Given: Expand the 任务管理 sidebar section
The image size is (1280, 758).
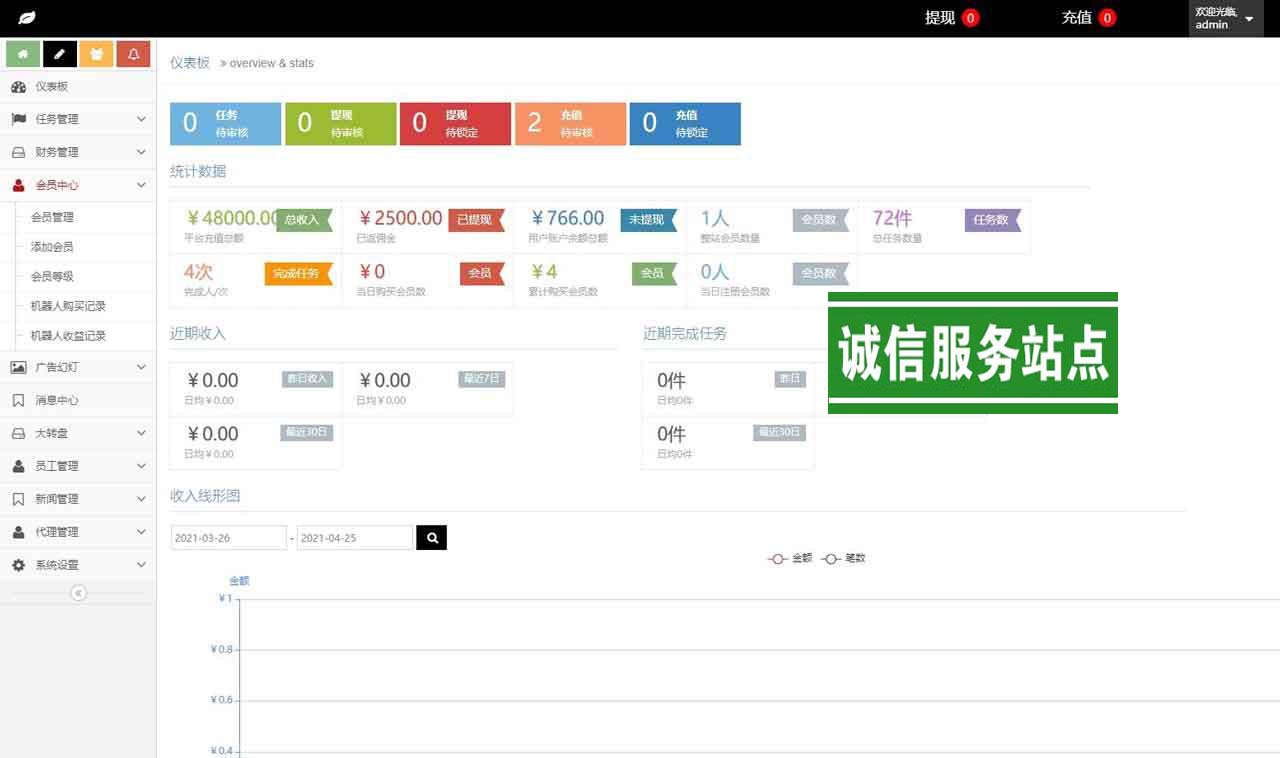Looking at the screenshot, I should pos(78,119).
